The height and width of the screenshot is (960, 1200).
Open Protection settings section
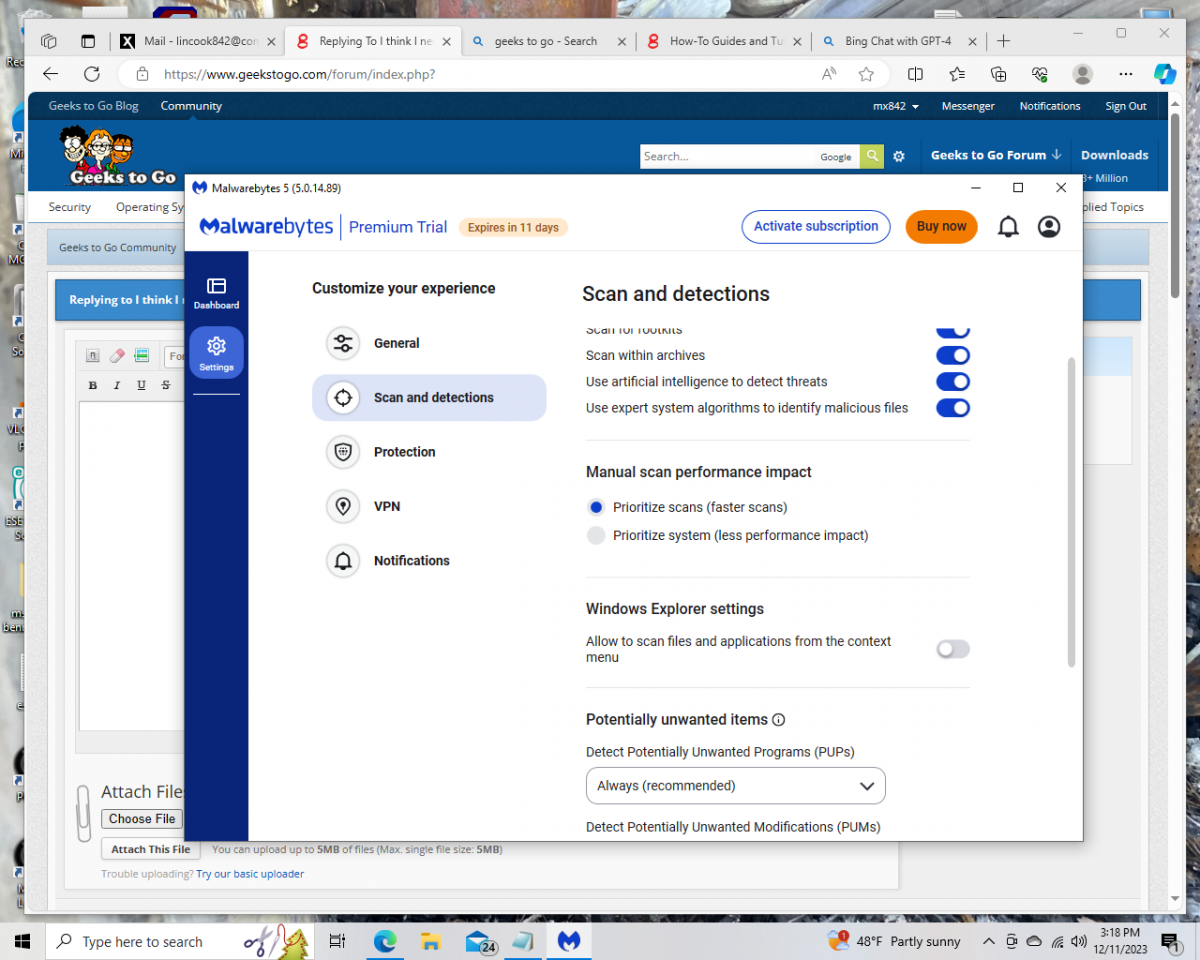click(429, 452)
